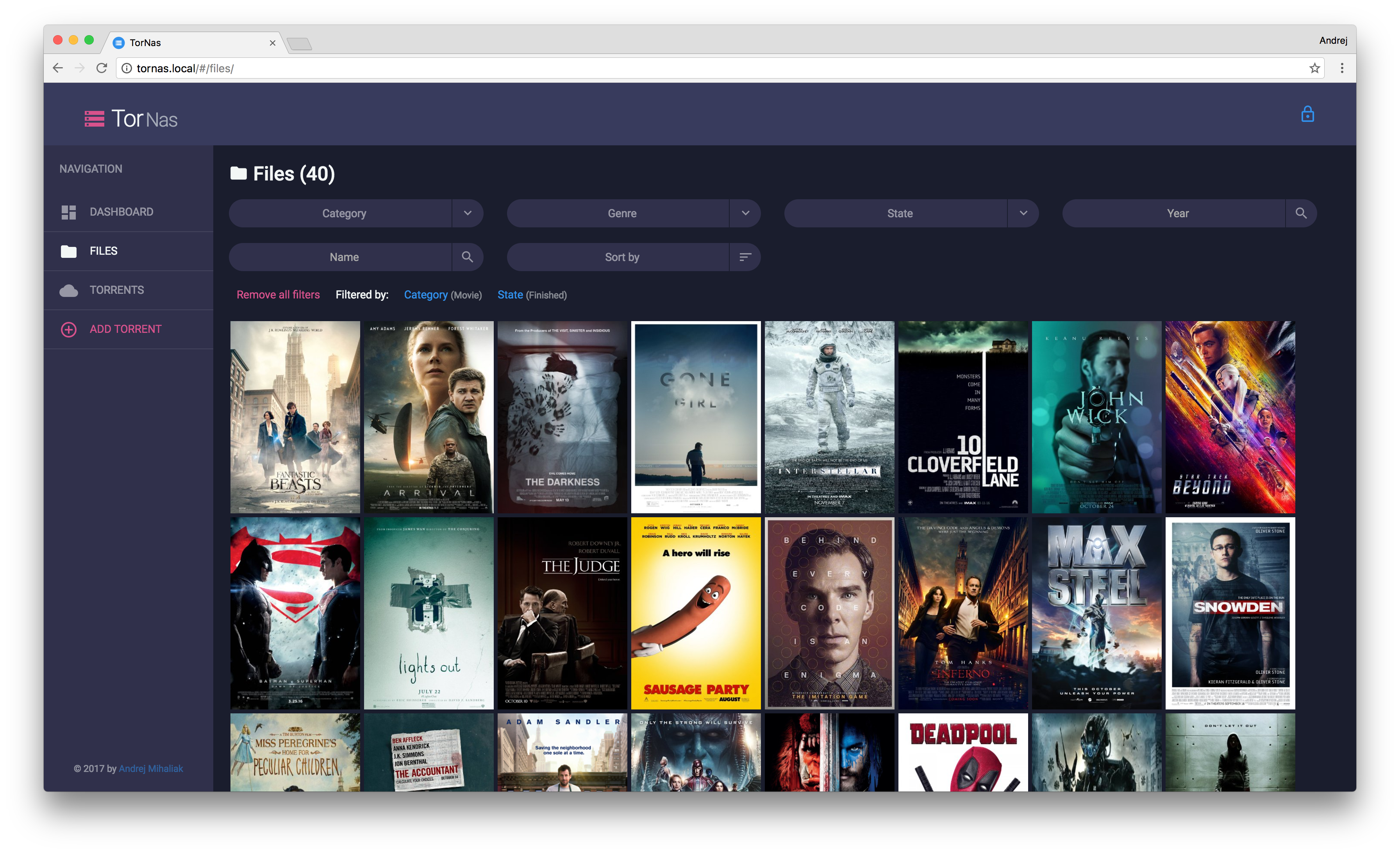Click the Sort by lines icon
This screenshot has height=854, width=1400.
click(745, 257)
